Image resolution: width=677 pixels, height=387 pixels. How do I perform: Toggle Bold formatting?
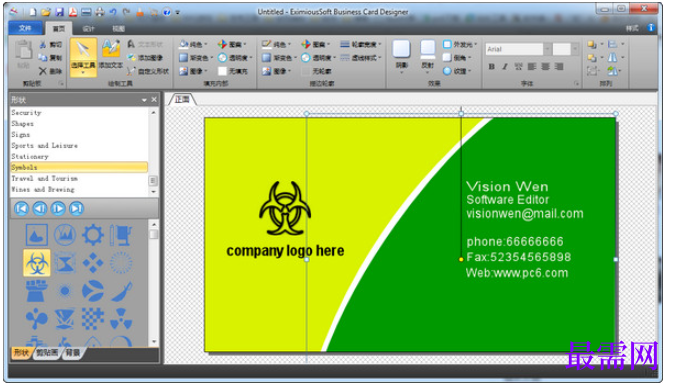[x=491, y=67]
